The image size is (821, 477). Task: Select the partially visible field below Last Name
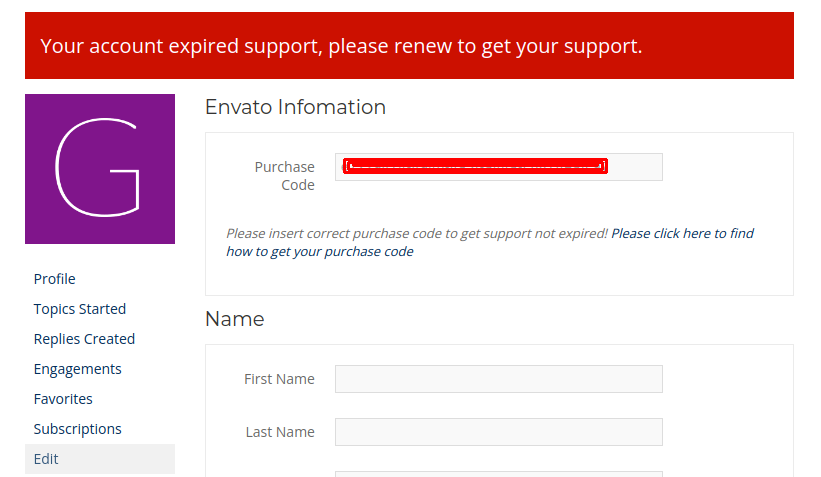pyautogui.click(x=498, y=474)
